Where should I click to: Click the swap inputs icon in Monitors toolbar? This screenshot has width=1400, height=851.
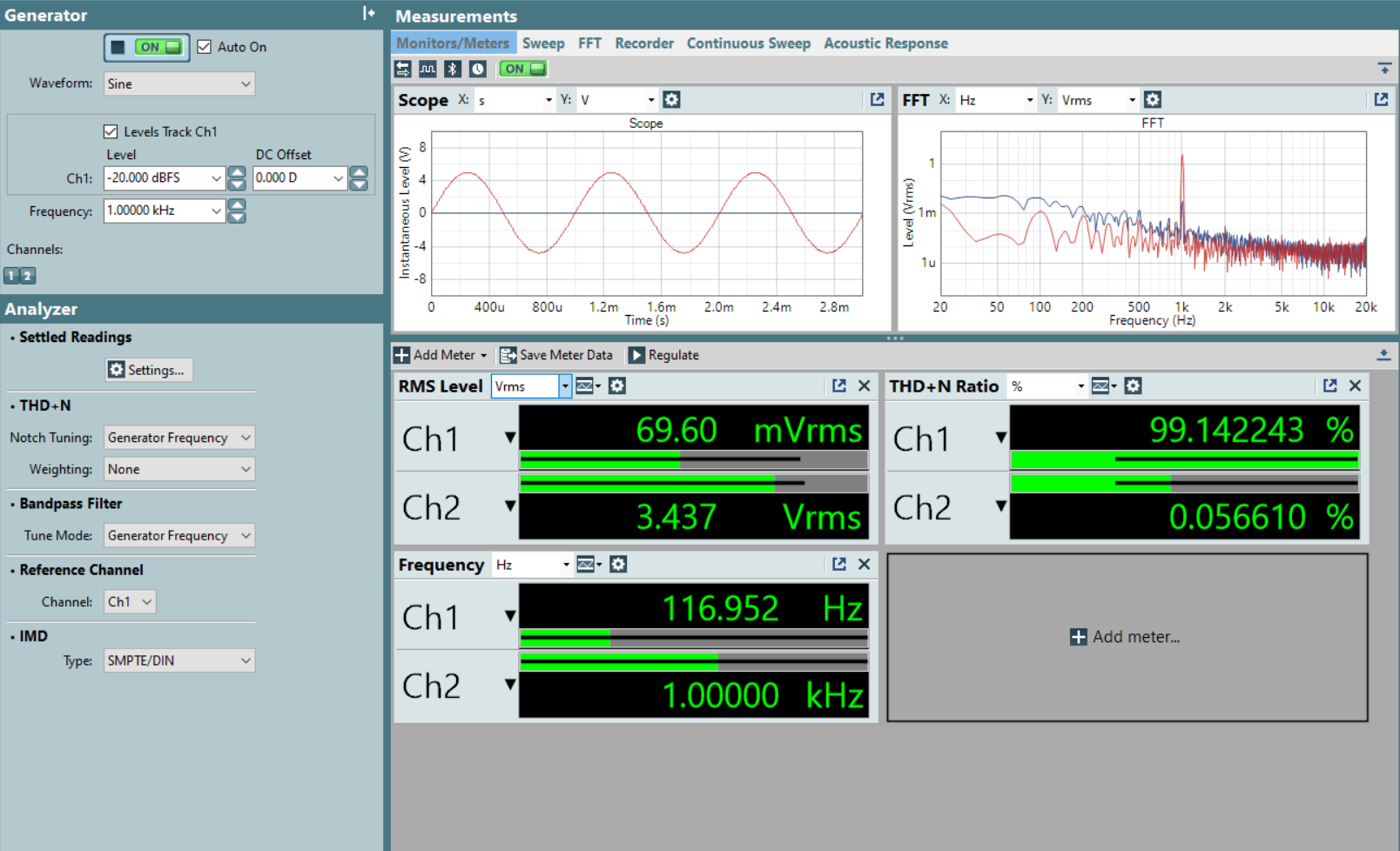click(402, 69)
